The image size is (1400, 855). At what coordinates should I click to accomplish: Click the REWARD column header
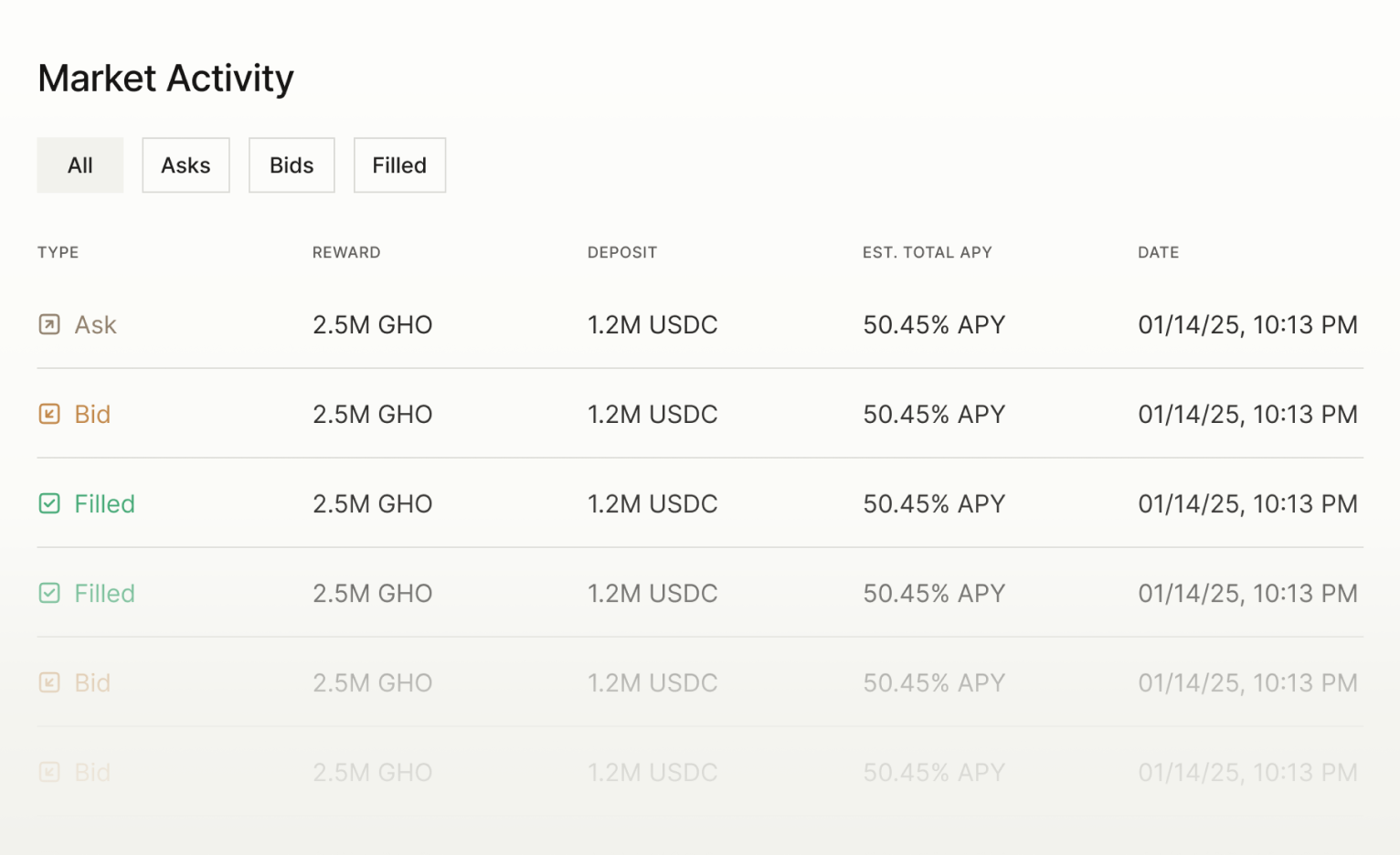point(346,252)
